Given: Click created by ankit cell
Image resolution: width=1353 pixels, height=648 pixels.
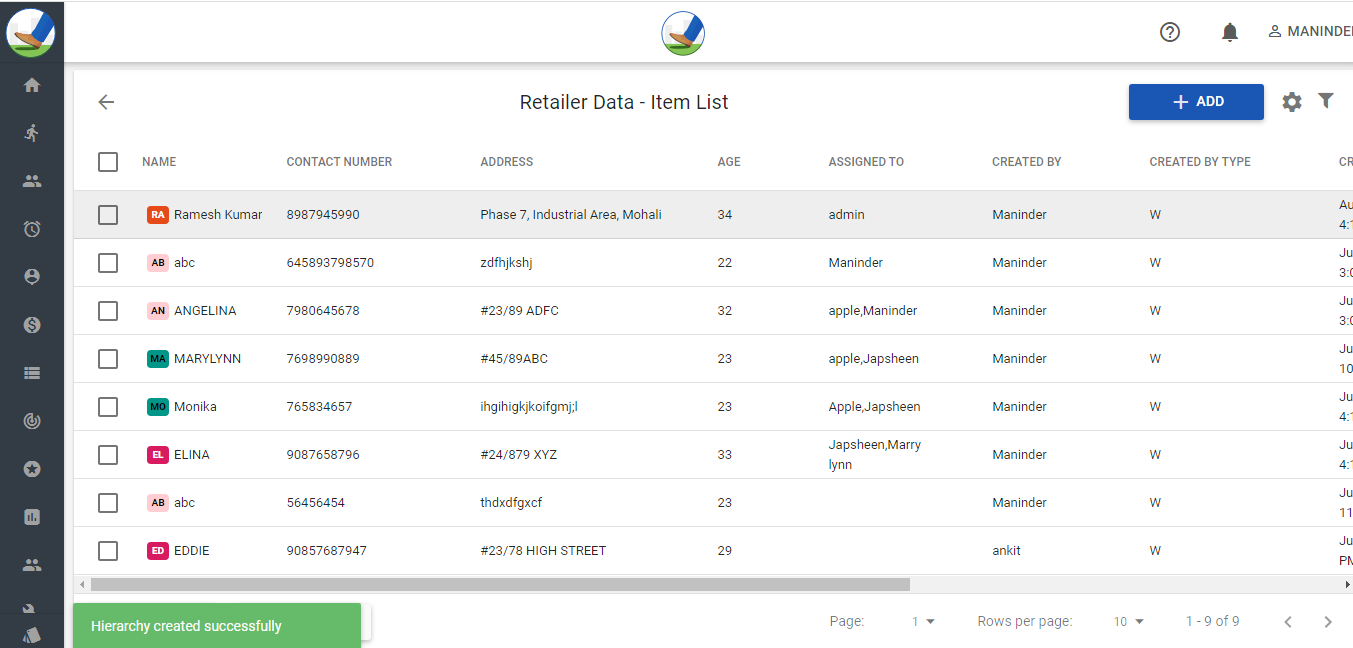Looking at the screenshot, I should (1006, 551).
